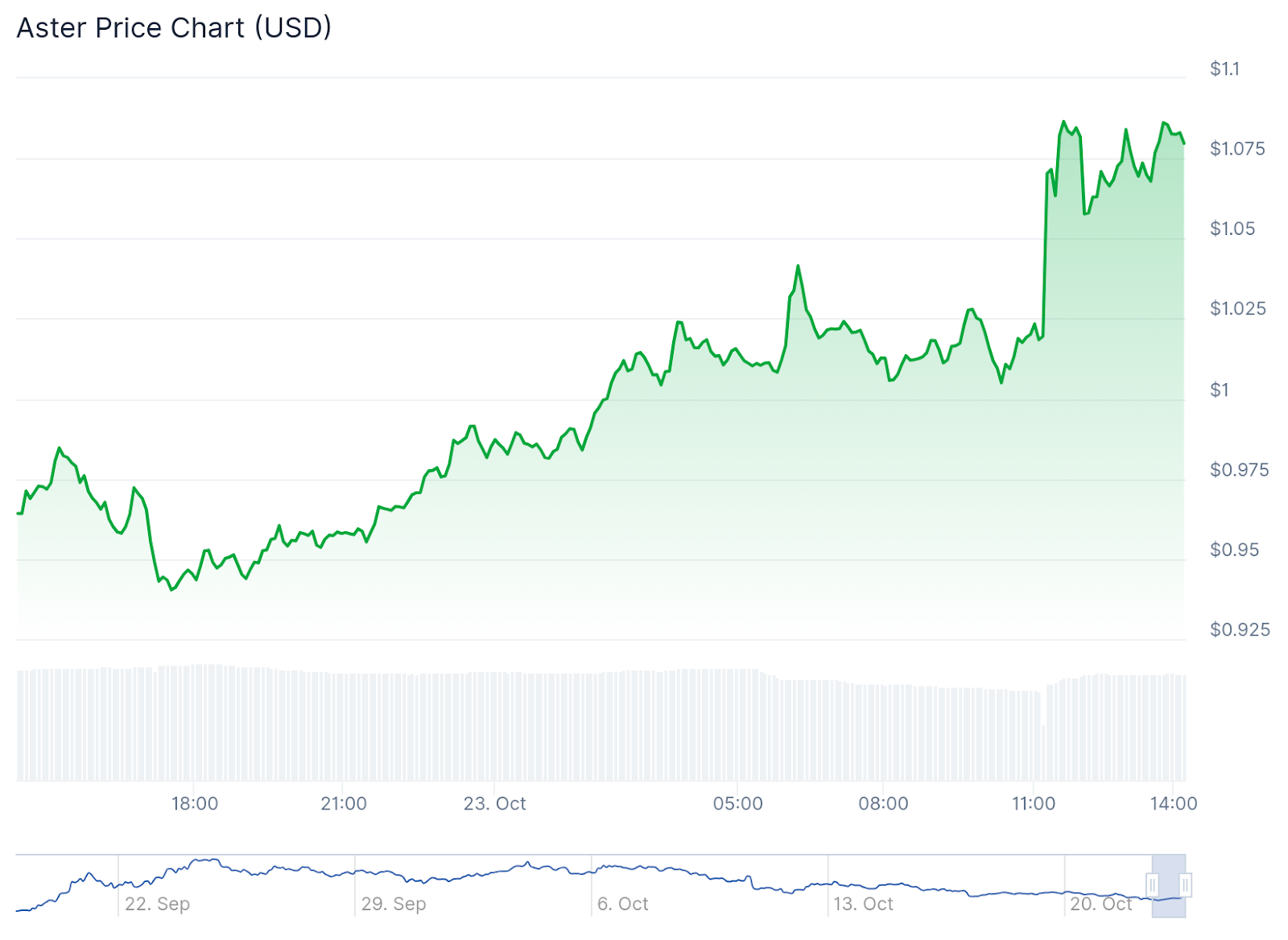The height and width of the screenshot is (940, 1288).
Task: Click the $1.05 price axis label
Action: pos(1232,229)
